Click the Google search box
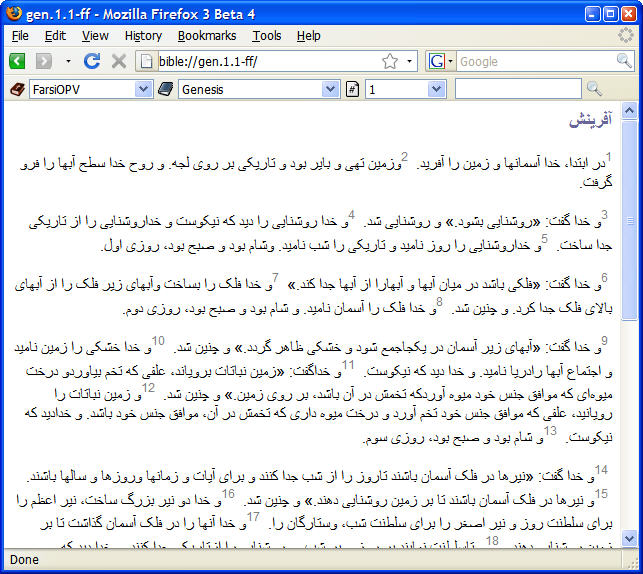This screenshot has height=574, width=643. tap(536, 62)
